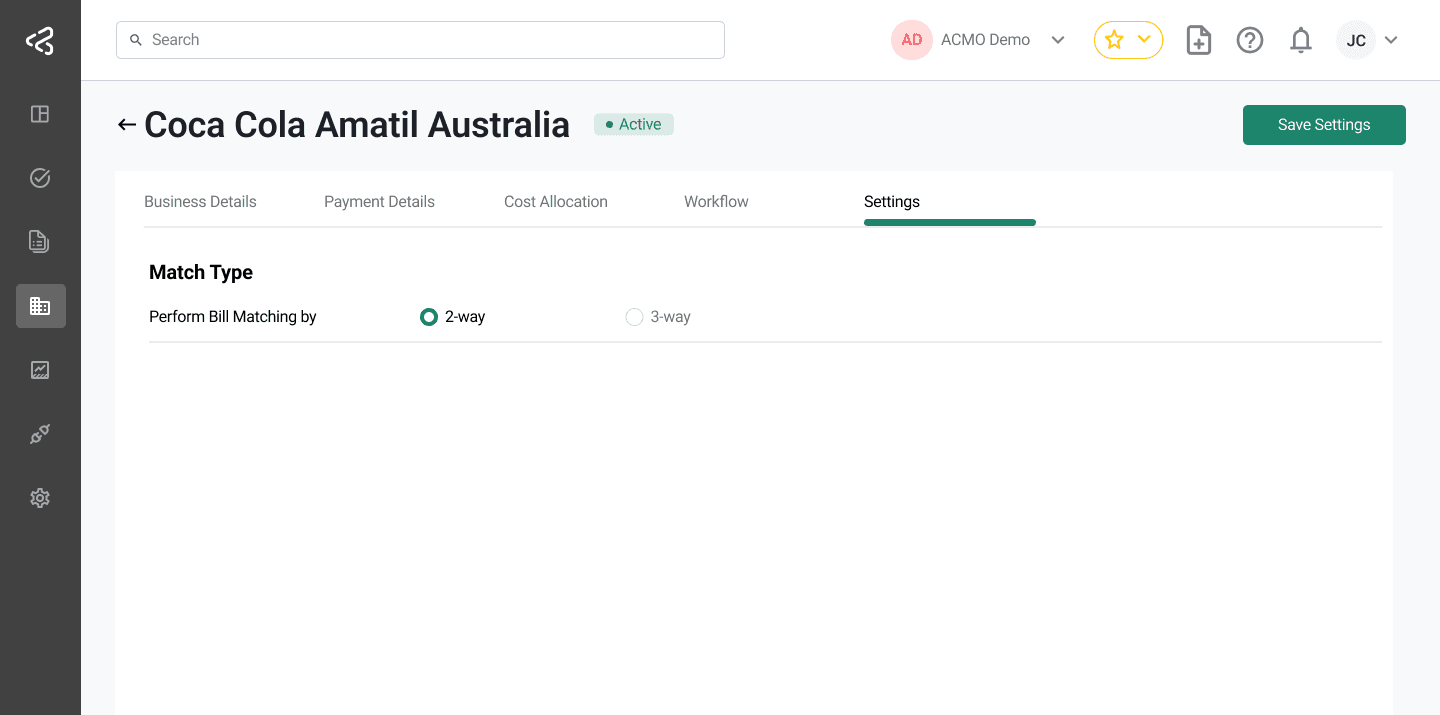
Task: Open the bills document sidebar icon
Action: (x=40, y=242)
